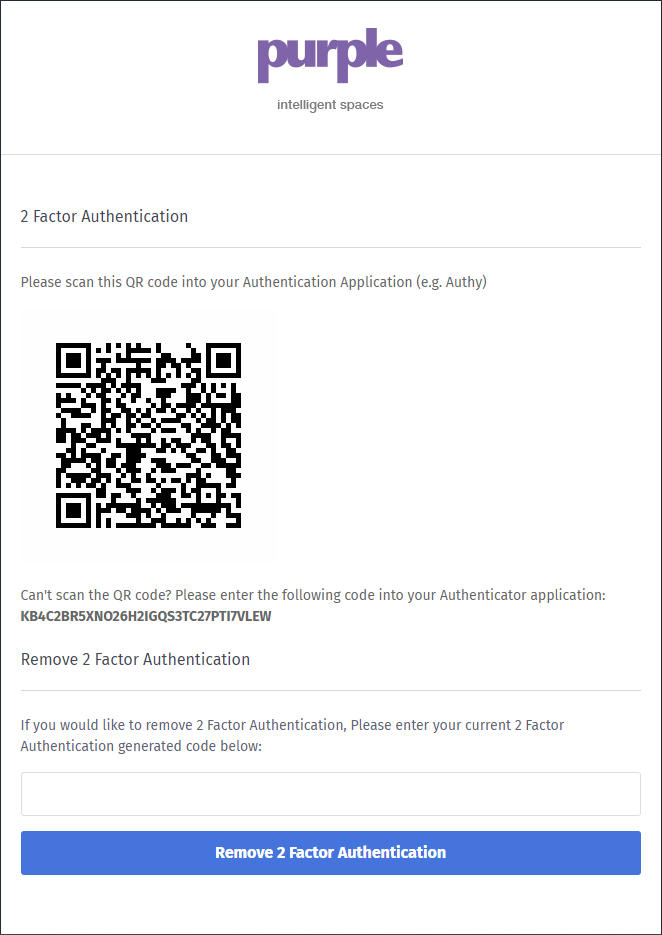Click the QR code's top-left finder square
The image size is (662, 935).
pos(74,360)
